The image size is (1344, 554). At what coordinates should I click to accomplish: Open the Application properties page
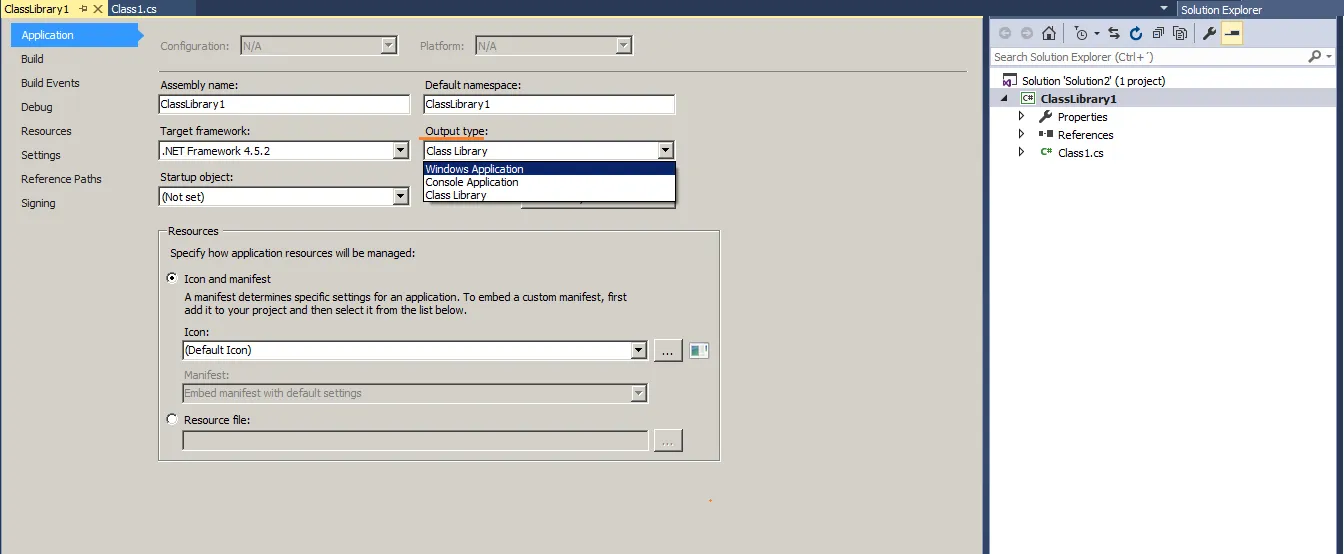pos(73,35)
